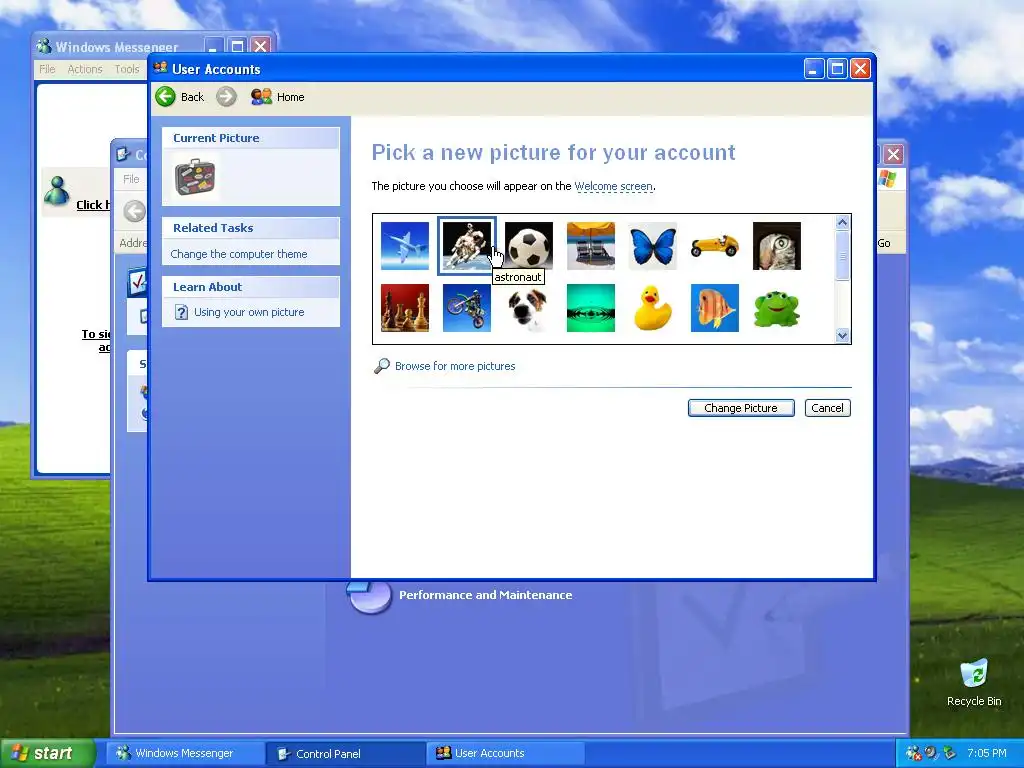Click Back arrow in Control Panel window

(135, 212)
